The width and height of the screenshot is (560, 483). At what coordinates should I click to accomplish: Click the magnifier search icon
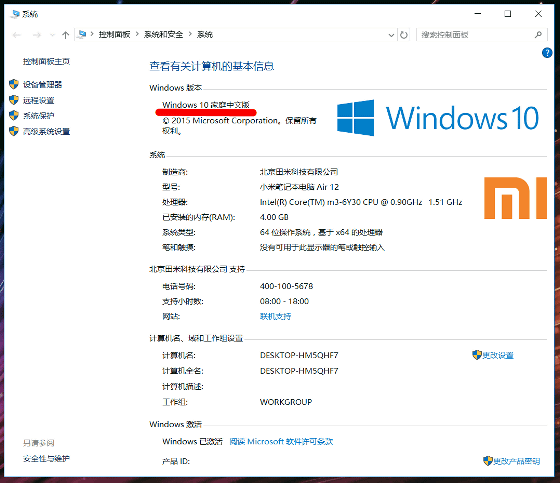tap(538, 35)
